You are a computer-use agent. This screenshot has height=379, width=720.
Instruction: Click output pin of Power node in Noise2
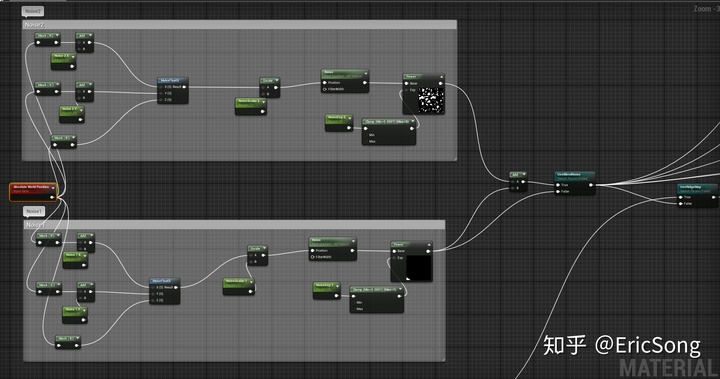(x=441, y=84)
